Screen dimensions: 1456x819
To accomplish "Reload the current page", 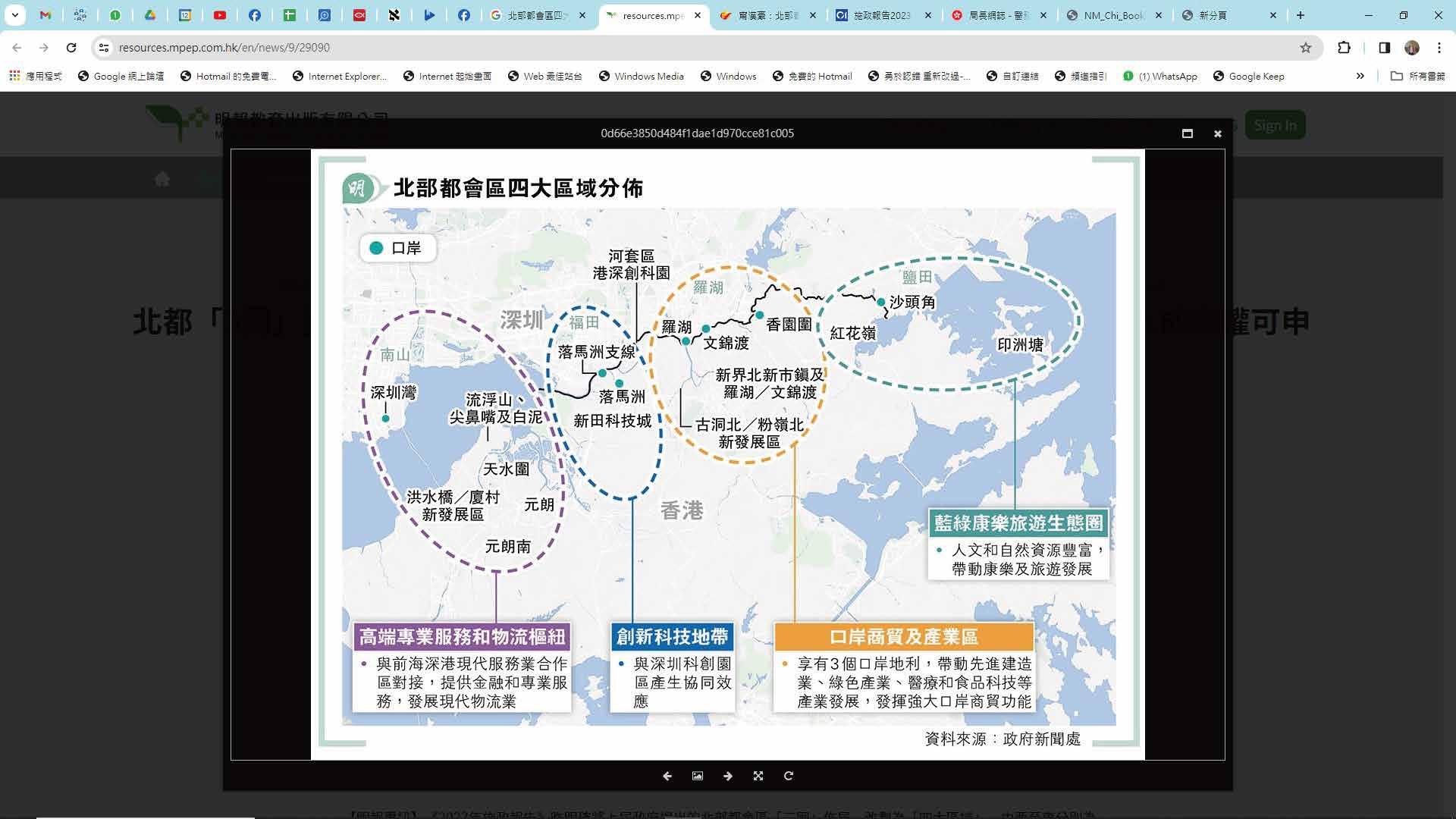I will point(71,48).
